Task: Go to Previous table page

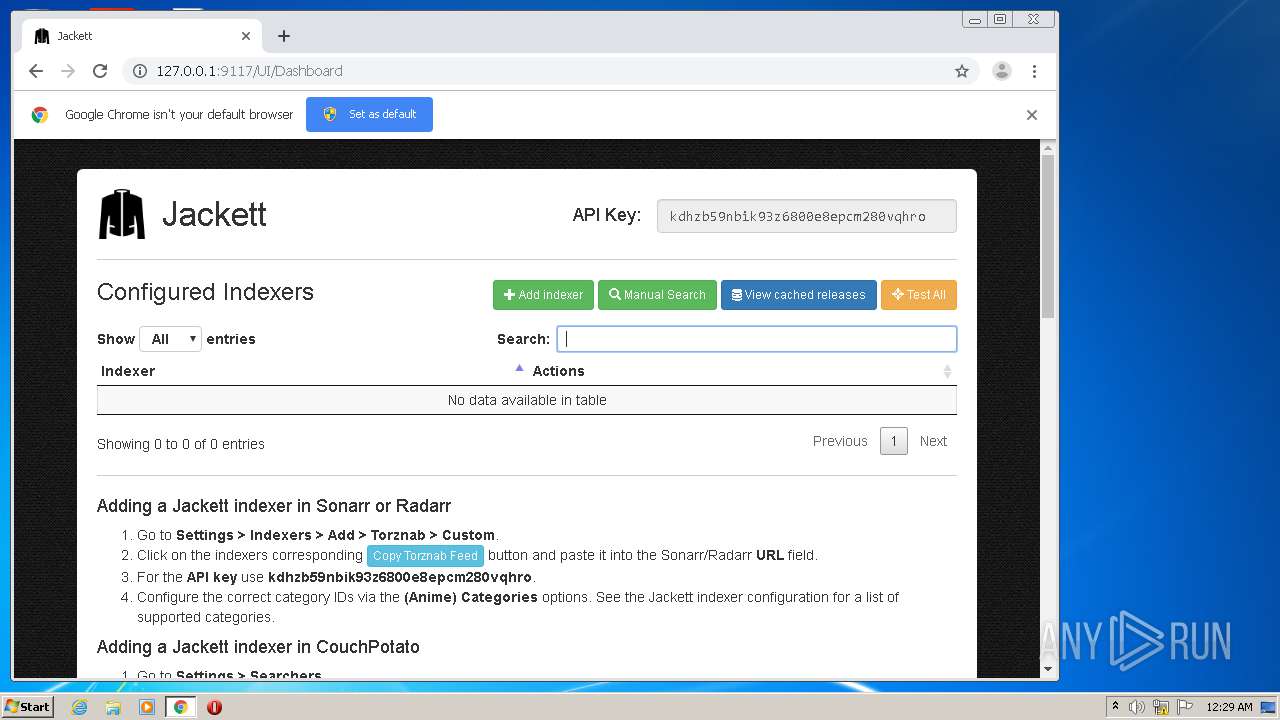Action: click(x=840, y=441)
